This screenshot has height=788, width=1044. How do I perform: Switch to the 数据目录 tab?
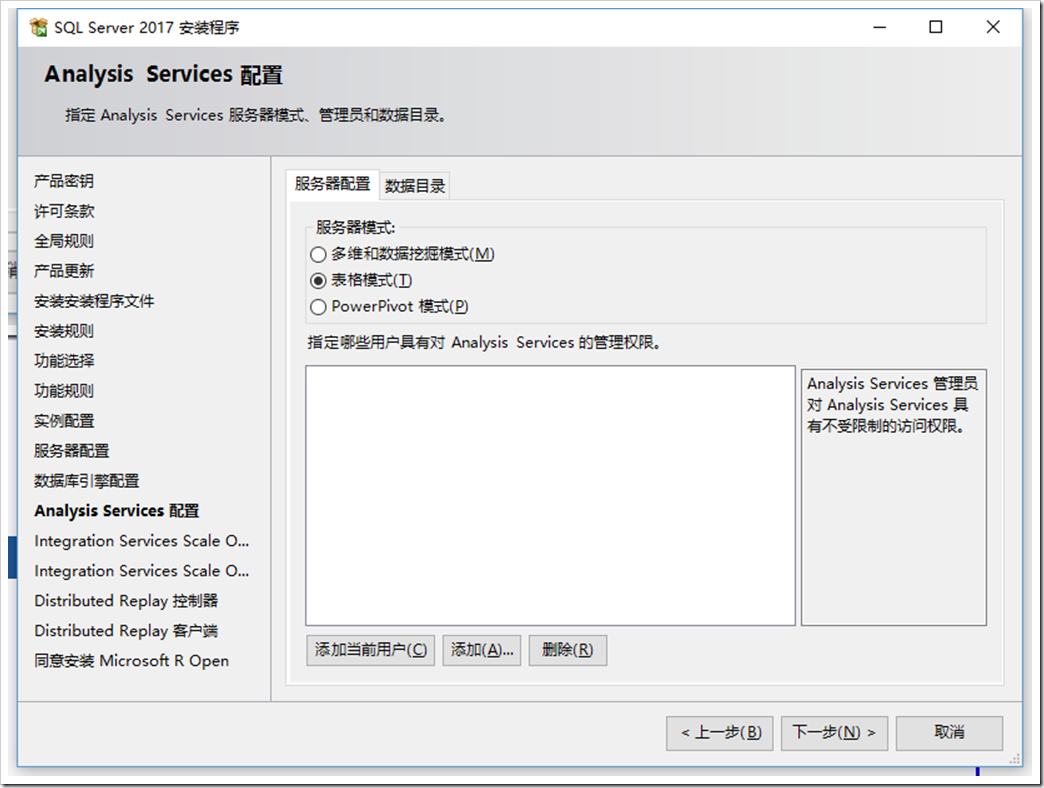[415, 186]
